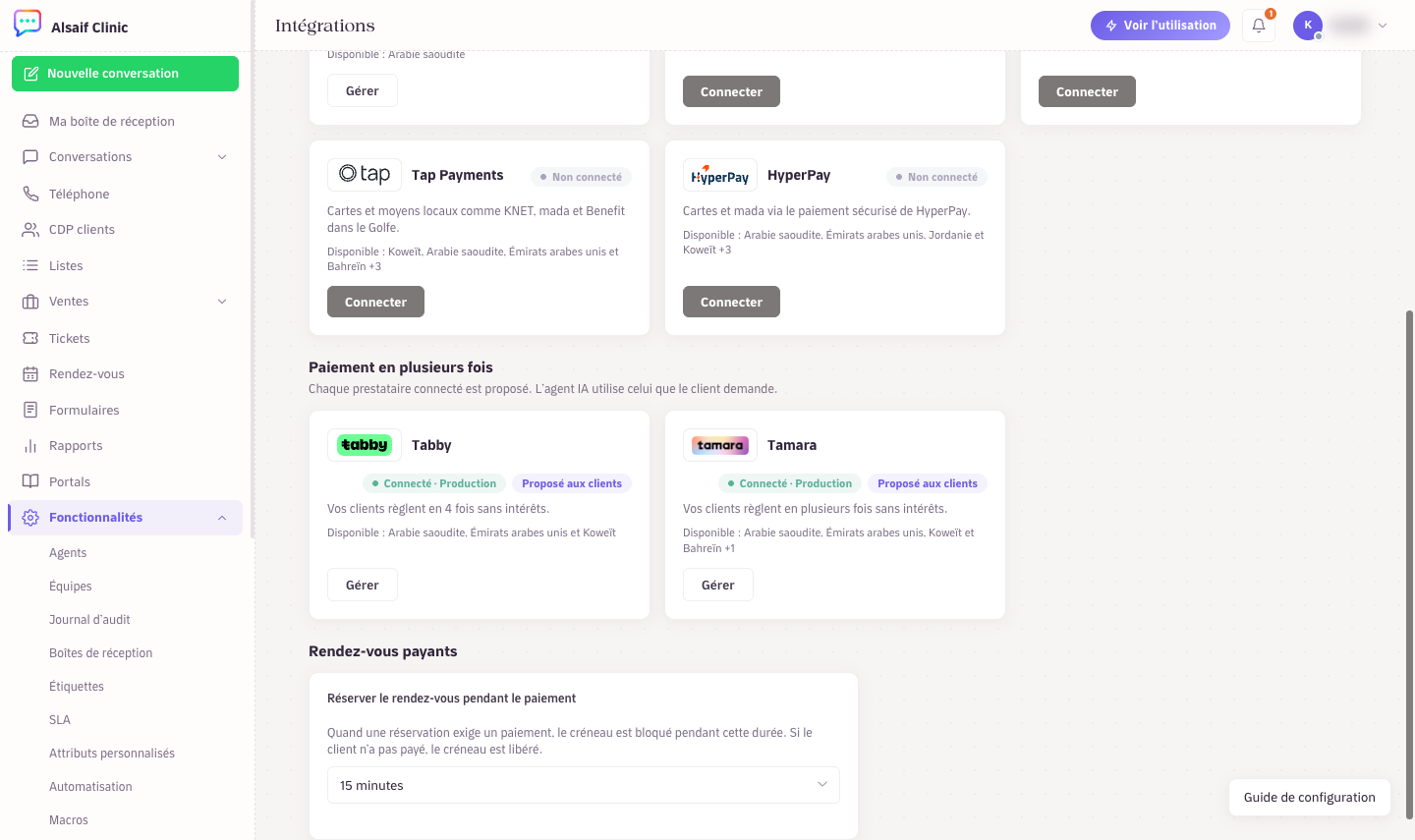Open Attributs personnalisés
This screenshot has width=1415, height=840.
(112, 754)
